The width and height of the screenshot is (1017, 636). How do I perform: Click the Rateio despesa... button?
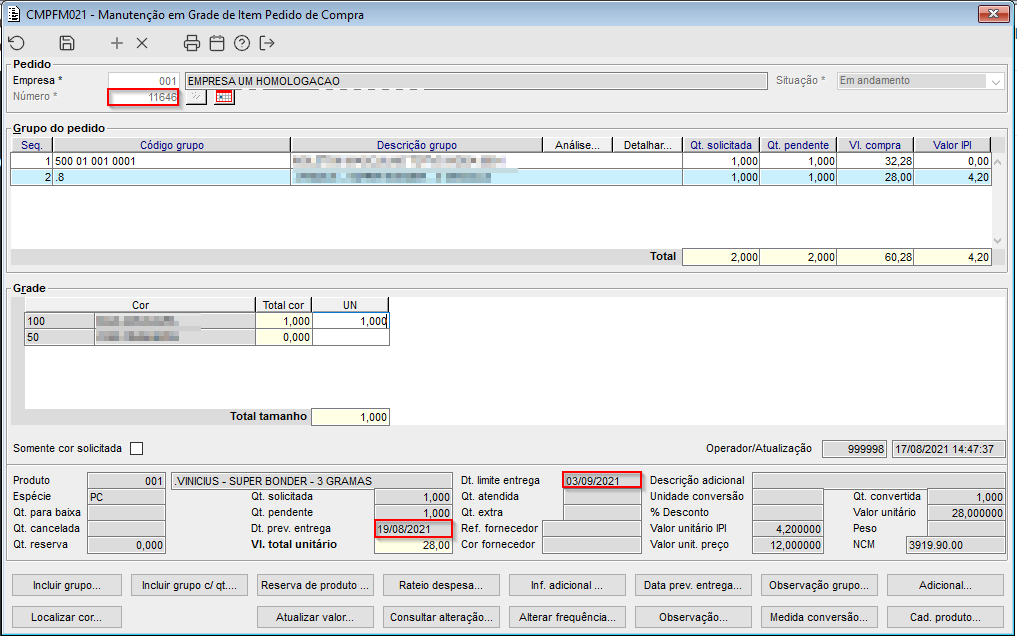(x=441, y=585)
